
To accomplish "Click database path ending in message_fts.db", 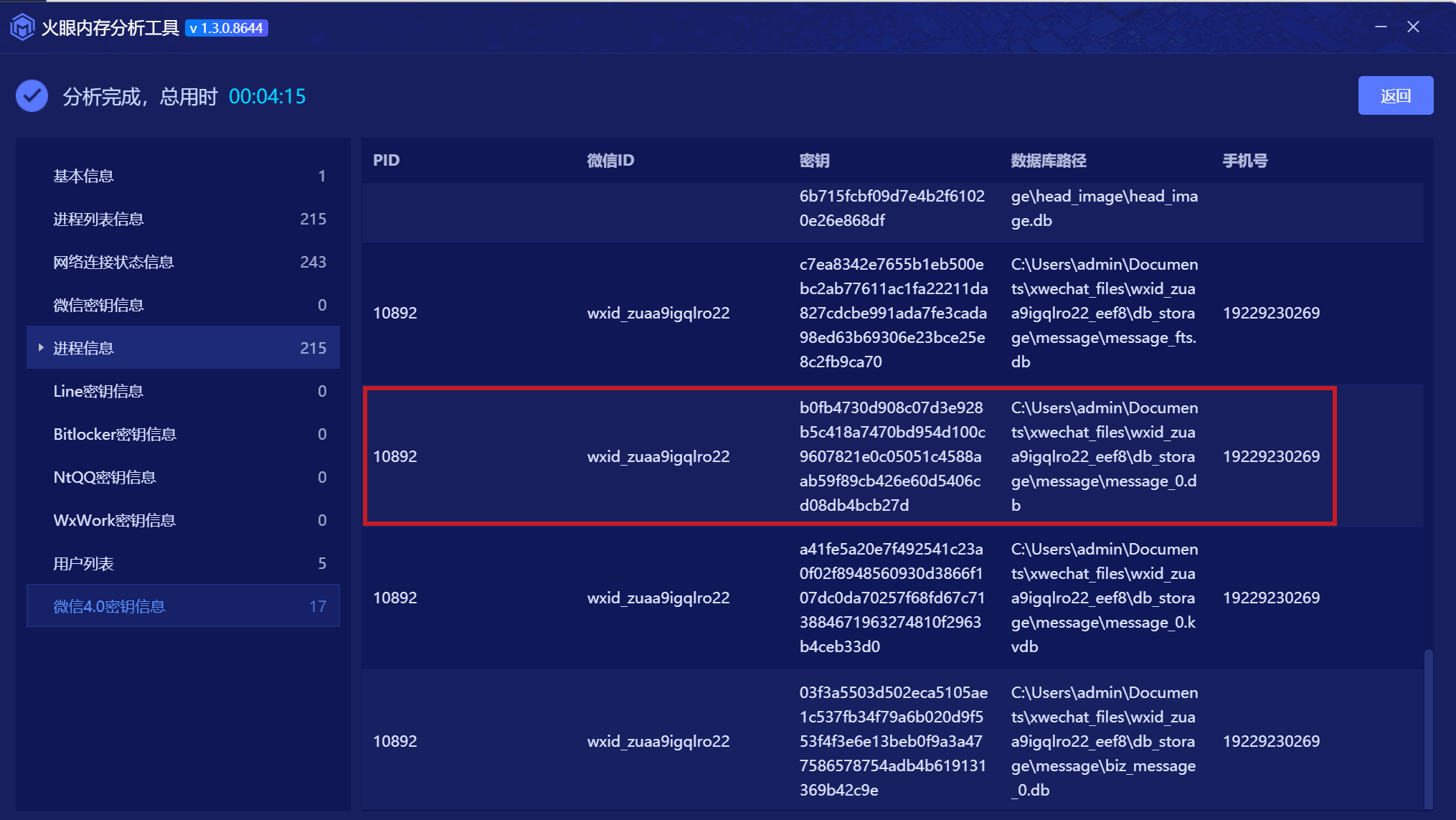I will [x=1105, y=313].
